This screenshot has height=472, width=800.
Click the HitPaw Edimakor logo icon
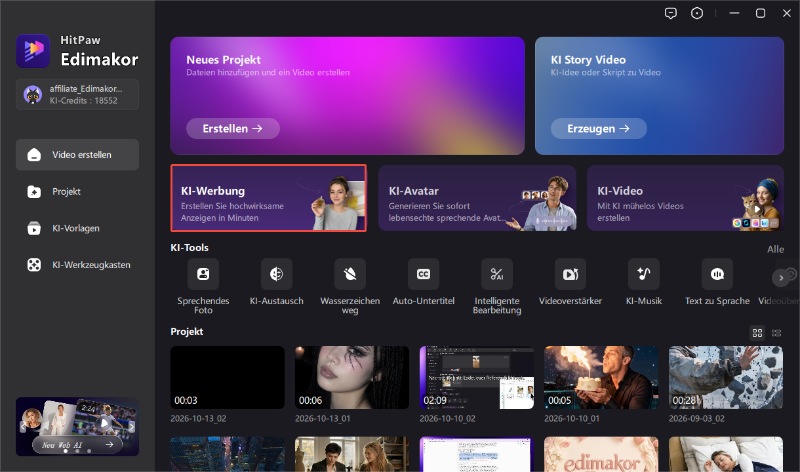33,51
